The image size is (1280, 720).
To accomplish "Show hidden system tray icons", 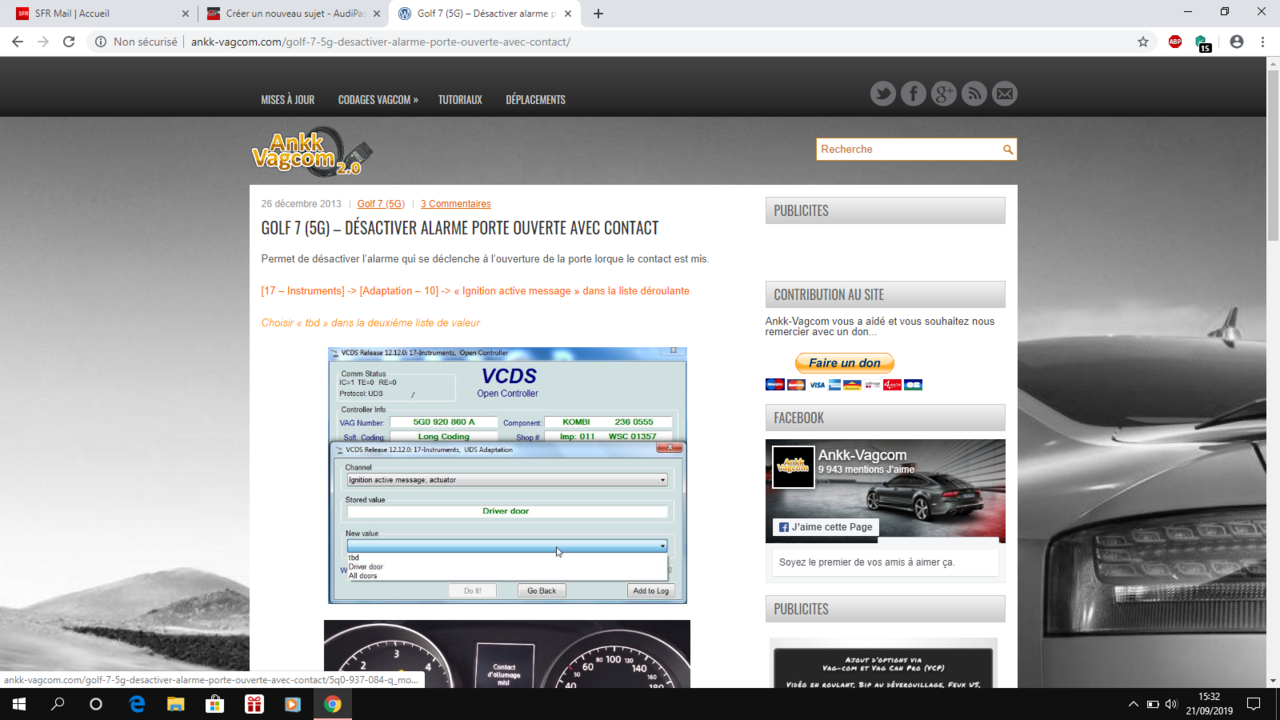I will pos(1133,704).
